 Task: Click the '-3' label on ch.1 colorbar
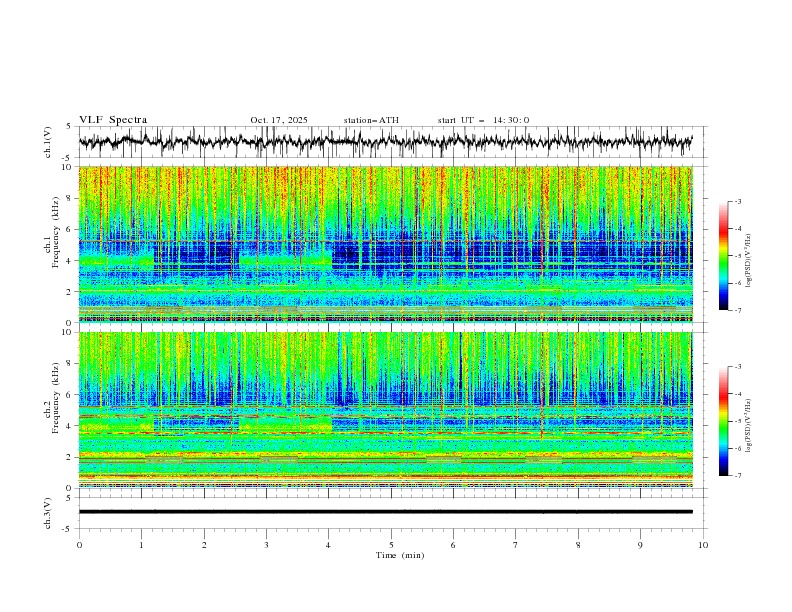coord(738,201)
